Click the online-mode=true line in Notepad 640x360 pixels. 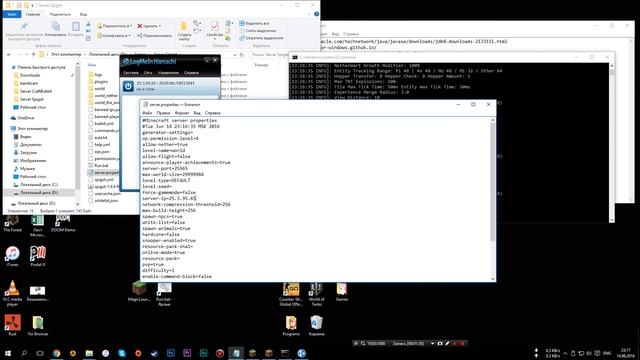163,253
